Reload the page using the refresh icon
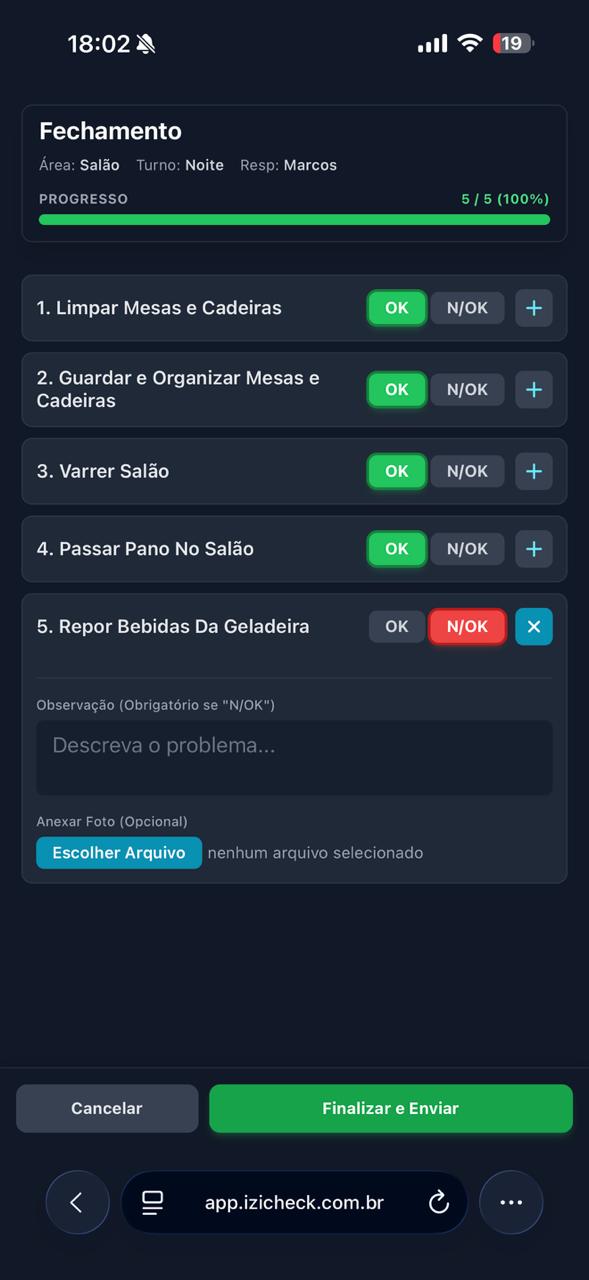The image size is (589, 1280). click(x=438, y=1202)
